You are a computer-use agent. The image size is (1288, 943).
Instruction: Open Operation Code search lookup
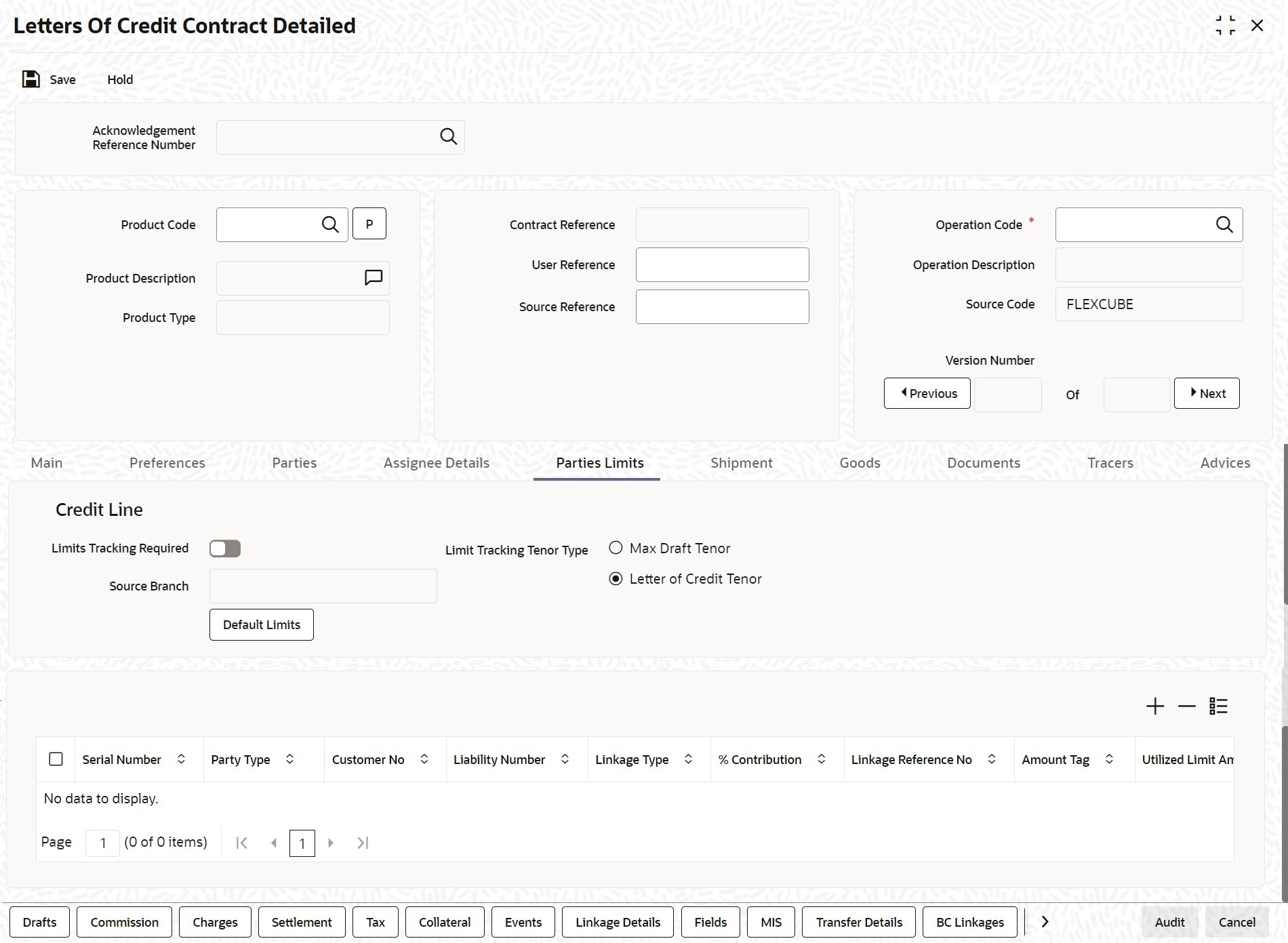point(1224,224)
